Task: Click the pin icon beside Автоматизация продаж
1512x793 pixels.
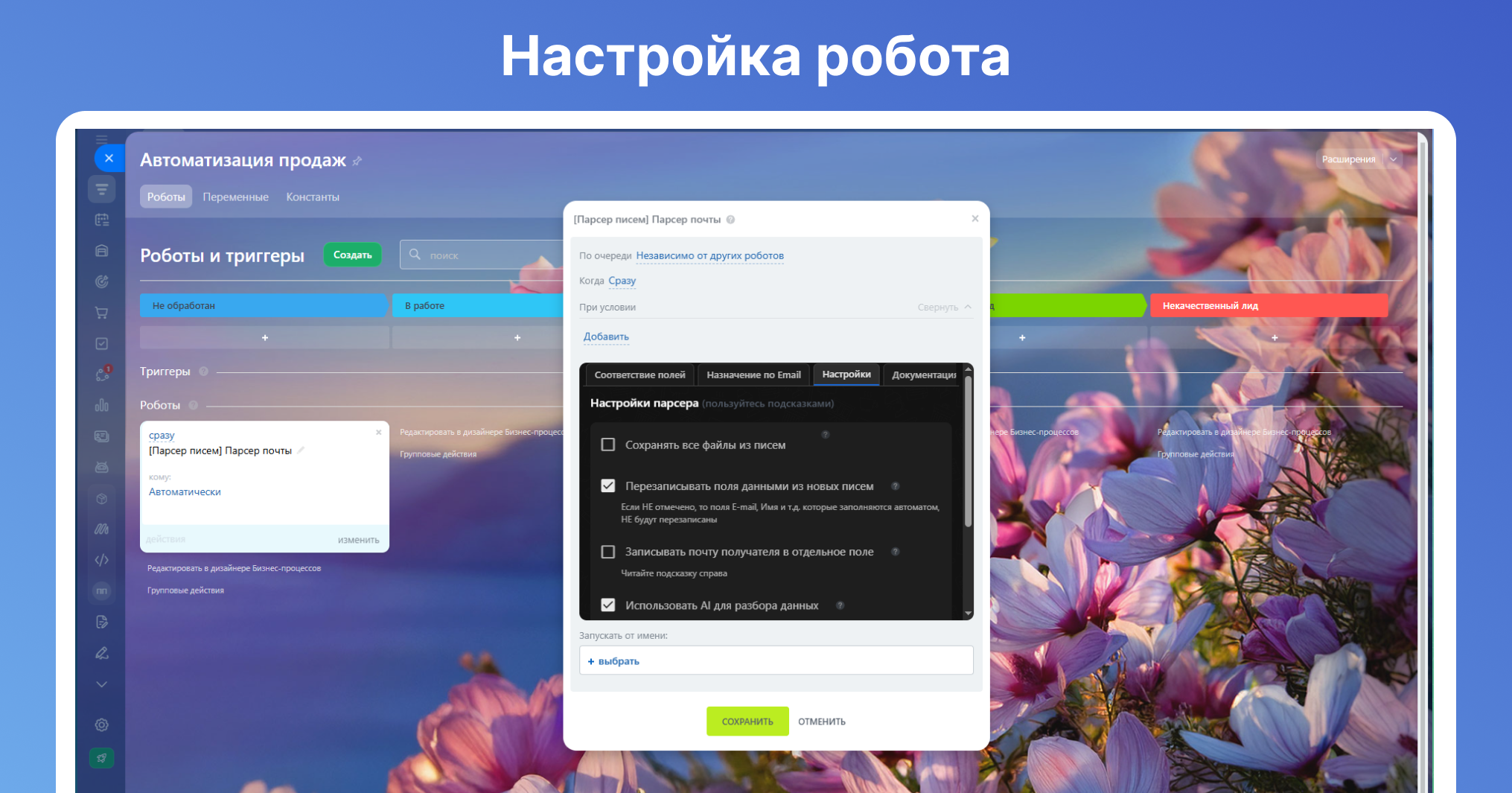Action: [357, 161]
